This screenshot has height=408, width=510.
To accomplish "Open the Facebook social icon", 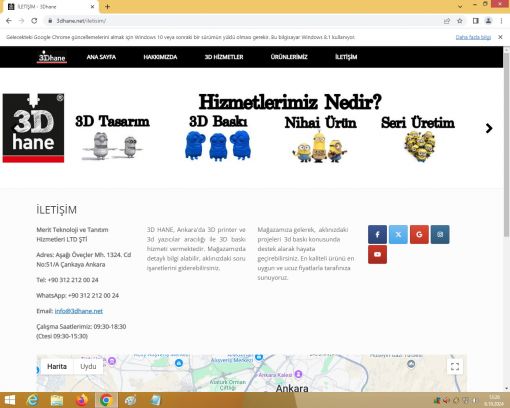I will (377, 234).
